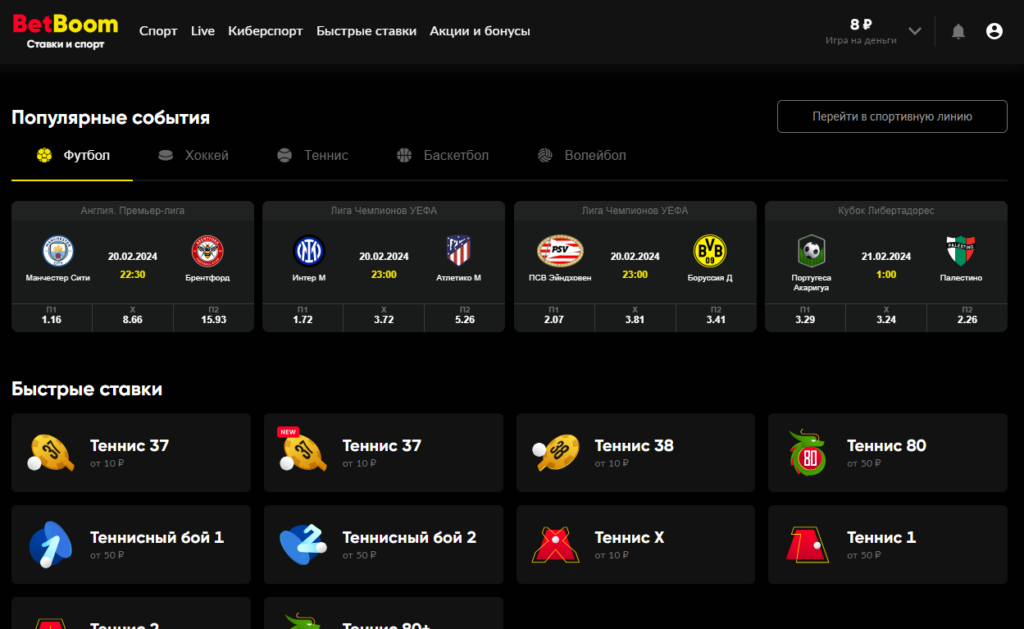Screen dimensions: 1024x629
Task: Open notifications bell icon
Action: [958, 31]
